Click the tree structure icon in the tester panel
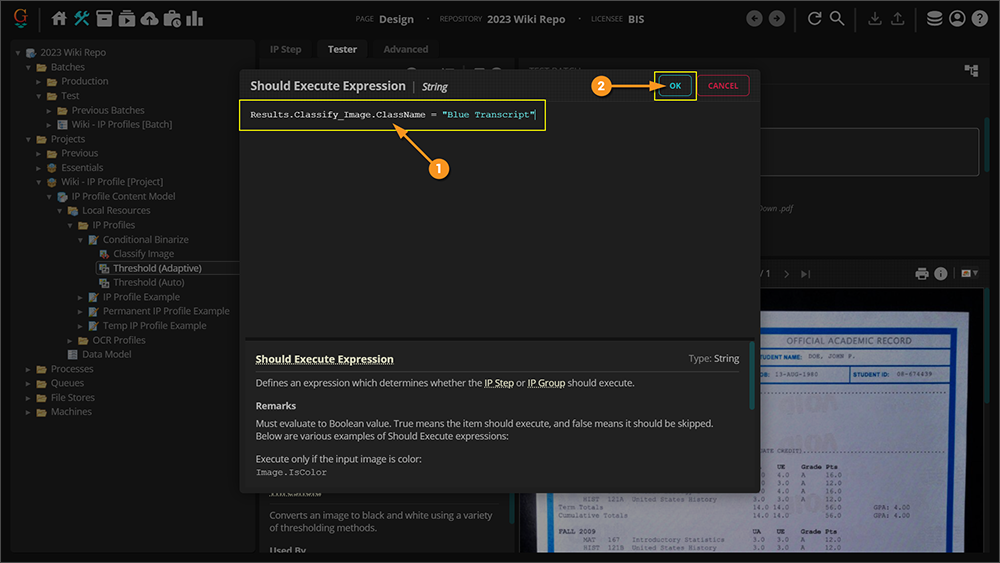The width and height of the screenshot is (1000, 563). [x=971, y=70]
